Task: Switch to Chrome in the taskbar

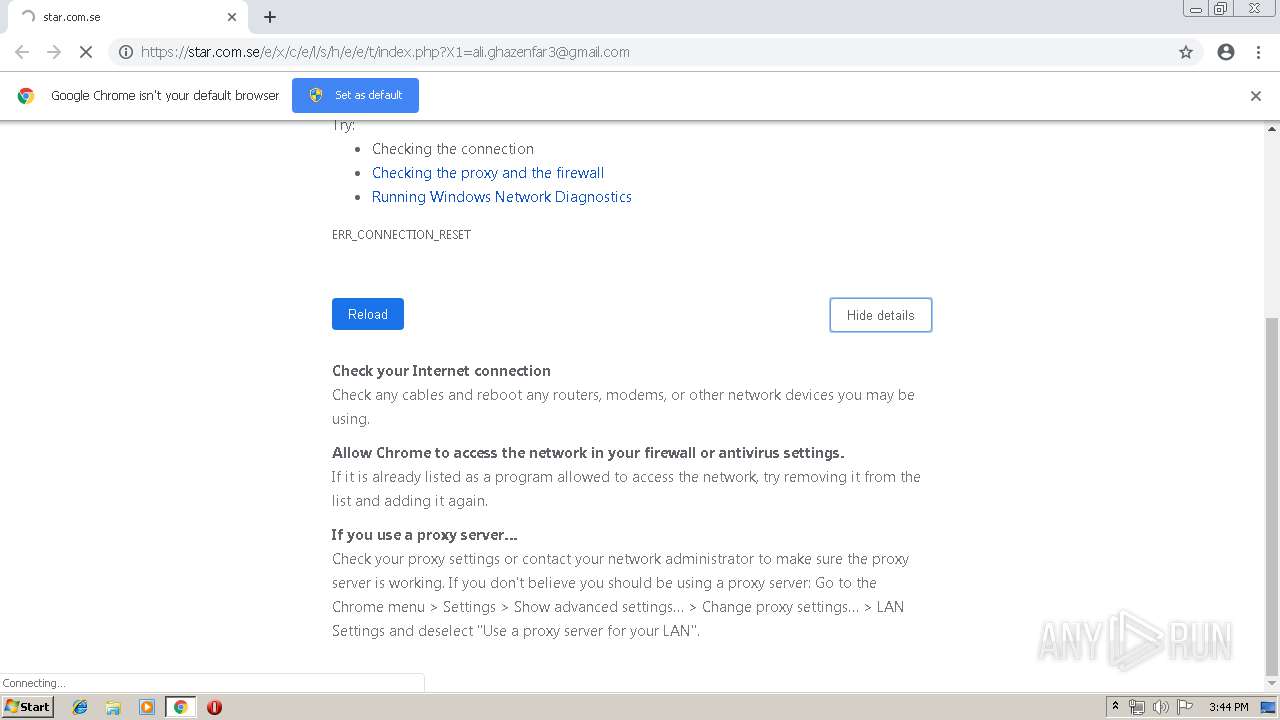Action: pos(180,707)
